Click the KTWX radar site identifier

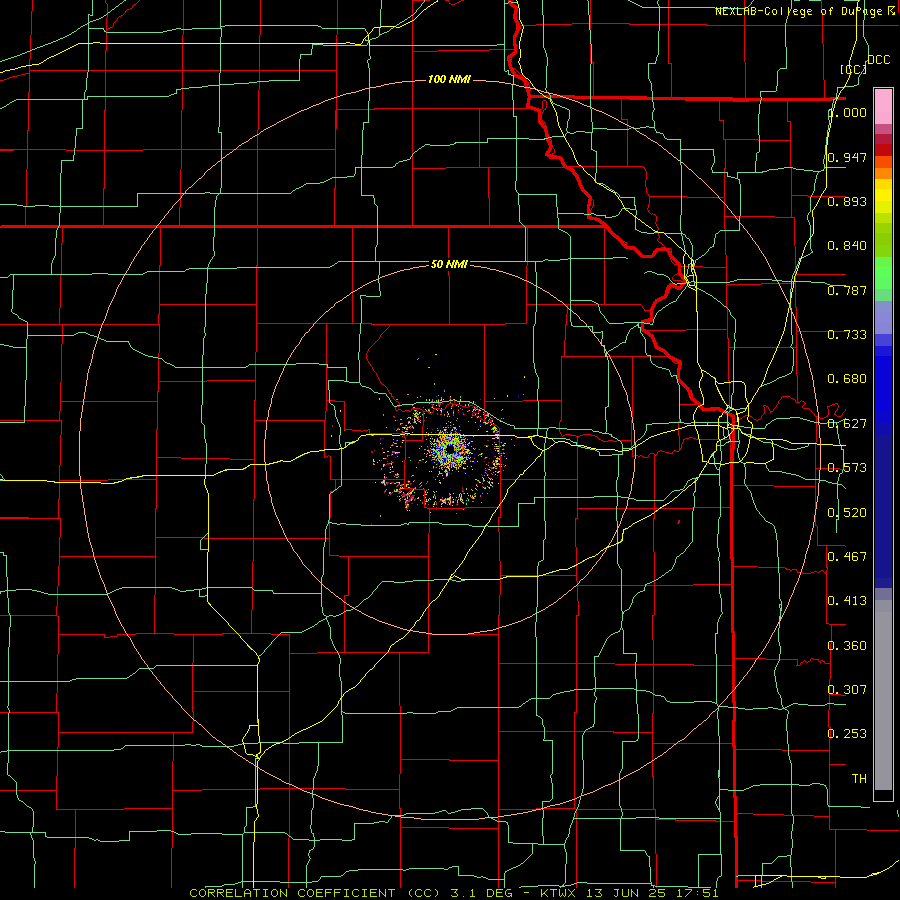(x=560, y=893)
